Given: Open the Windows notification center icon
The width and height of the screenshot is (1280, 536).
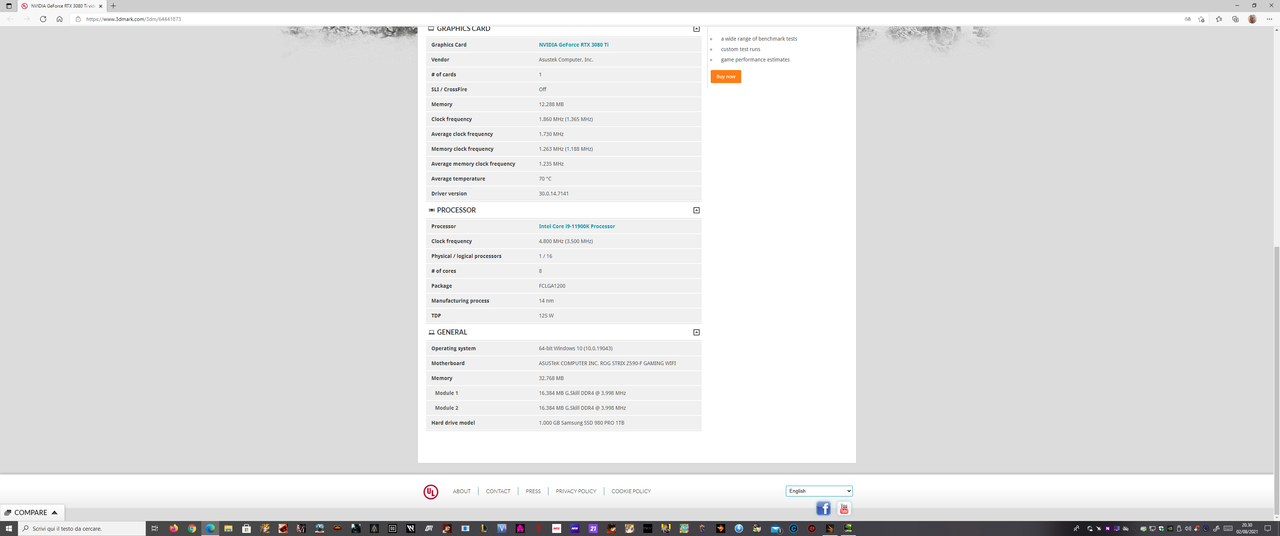Looking at the screenshot, I should tap(1268, 528).
